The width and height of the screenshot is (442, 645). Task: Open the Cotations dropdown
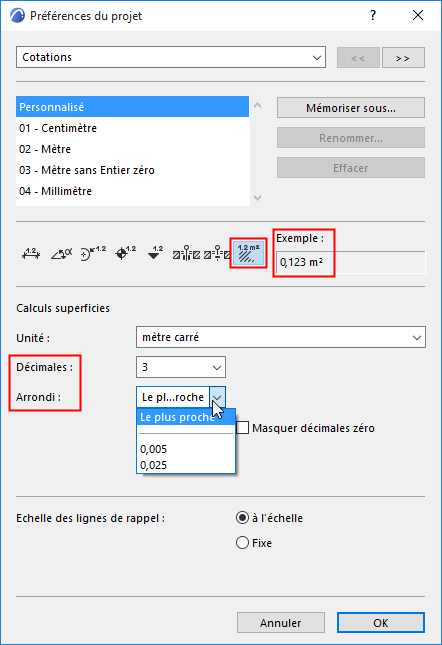point(171,57)
